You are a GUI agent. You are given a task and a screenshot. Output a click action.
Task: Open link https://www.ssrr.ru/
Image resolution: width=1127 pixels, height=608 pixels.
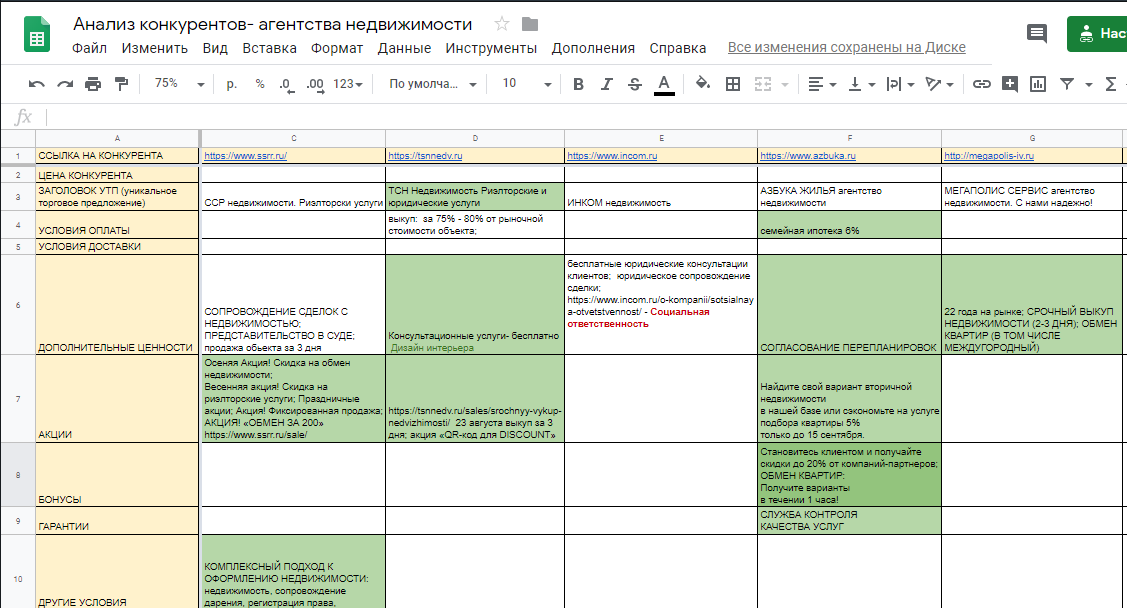tap(245, 155)
